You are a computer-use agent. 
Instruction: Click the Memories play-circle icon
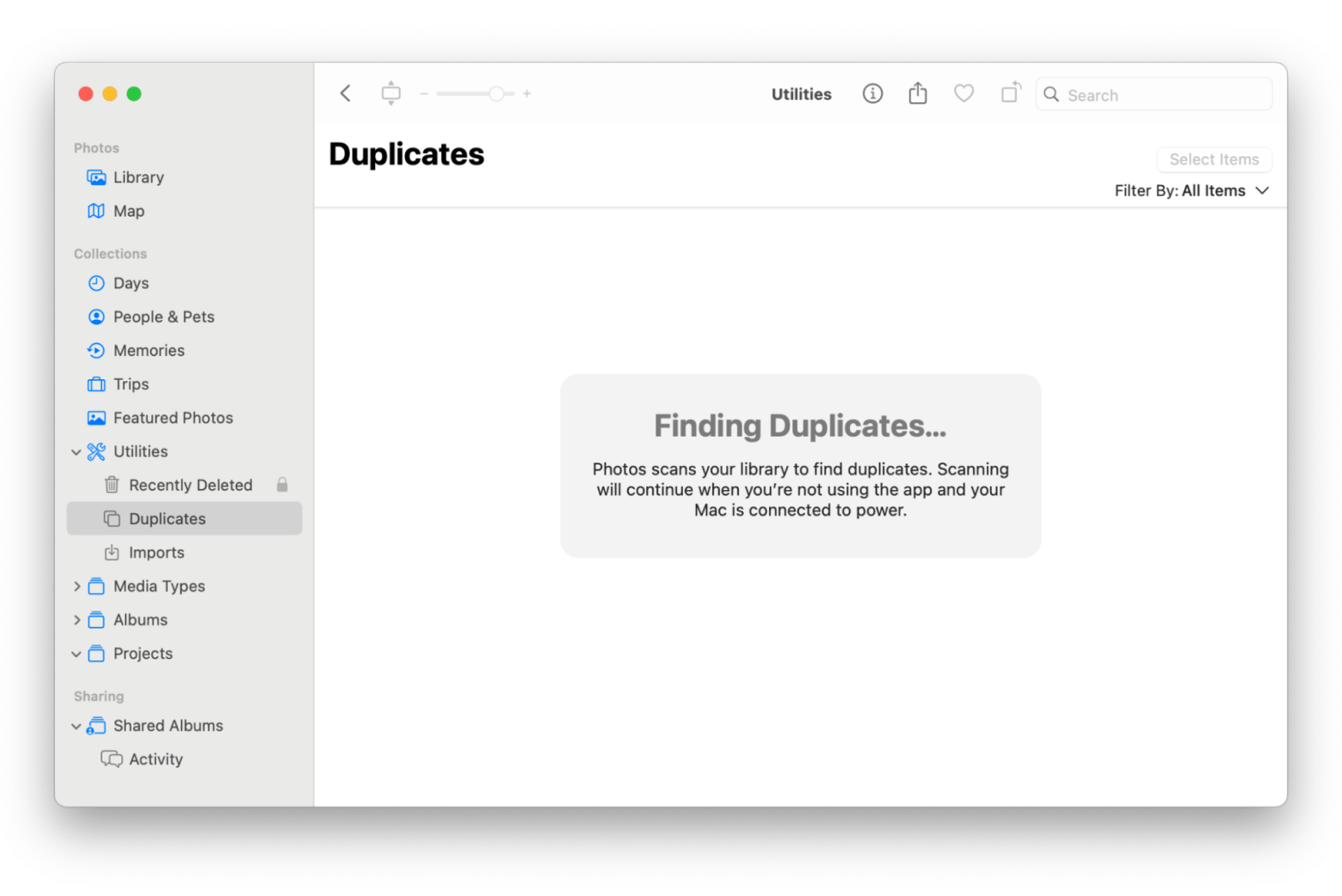[x=96, y=350]
